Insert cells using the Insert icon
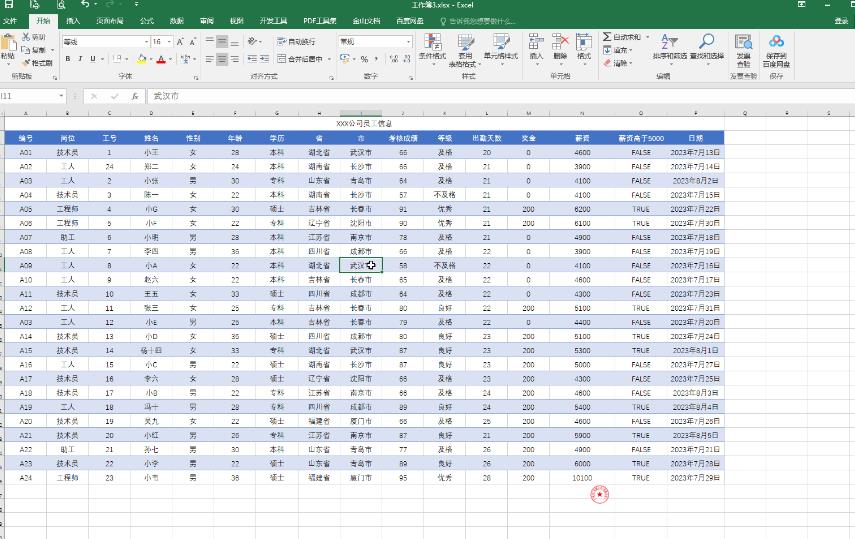The height and width of the screenshot is (539, 855). pos(536,48)
